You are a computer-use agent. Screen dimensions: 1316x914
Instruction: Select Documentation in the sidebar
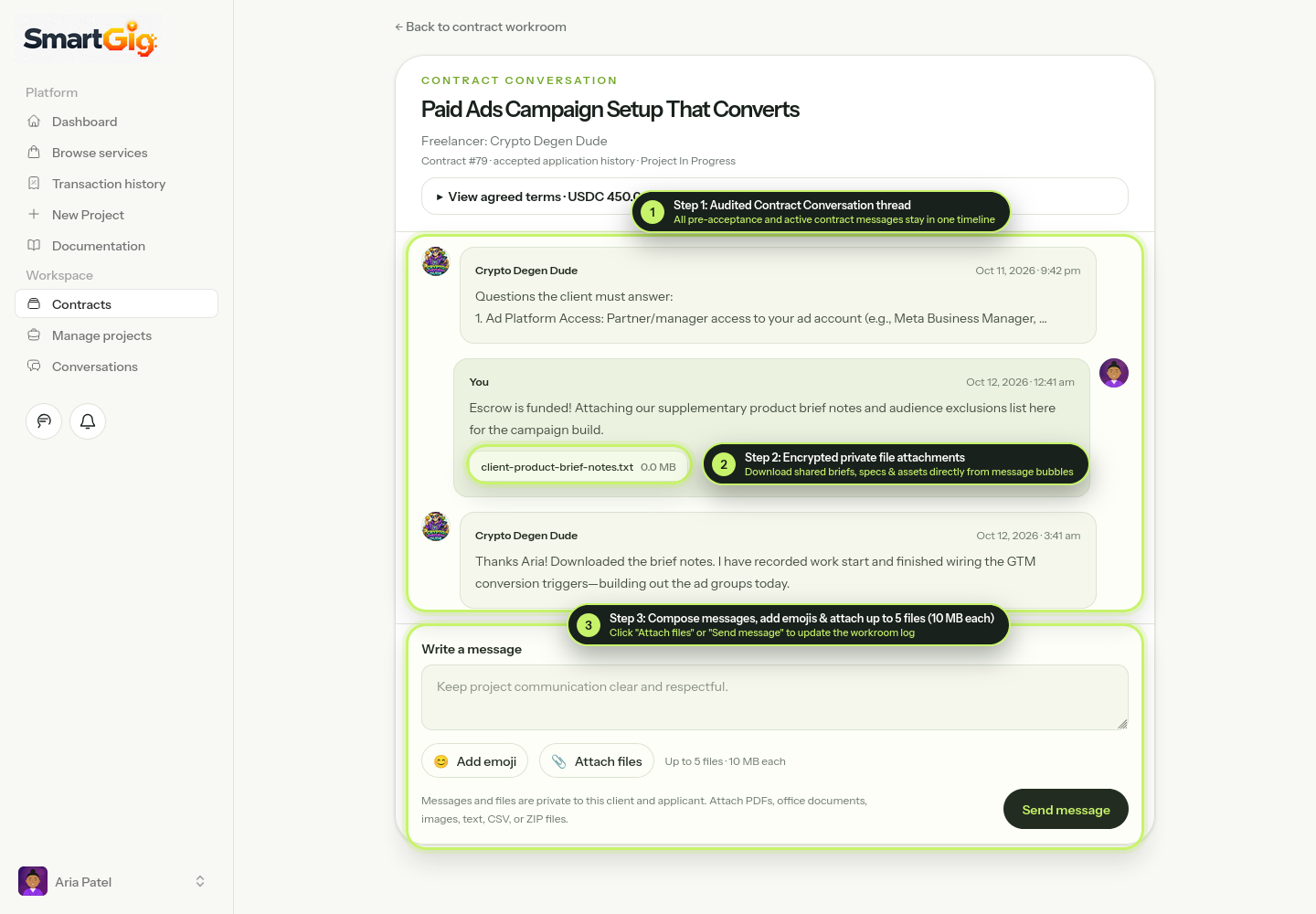tap(116, 246)
